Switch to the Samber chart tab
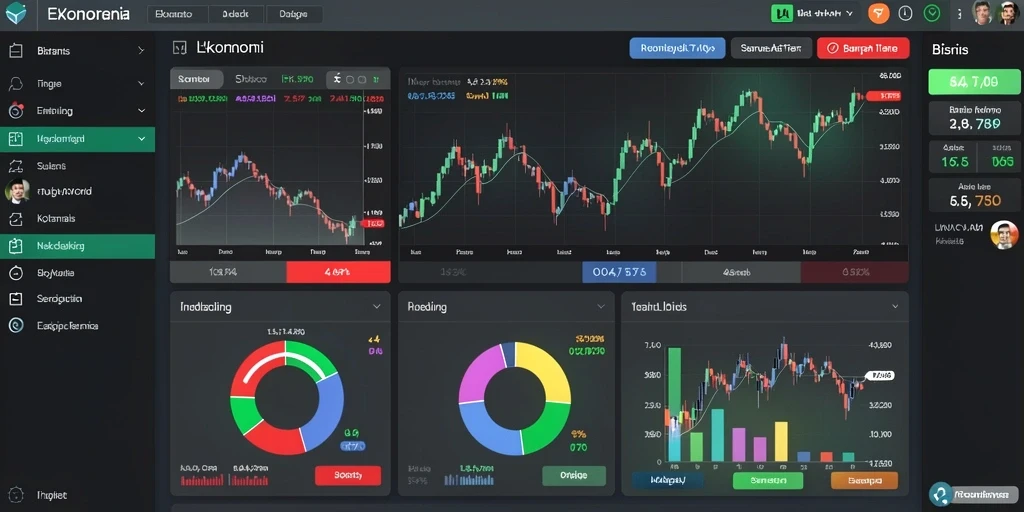Viewport: 1024px width, 512px height. coord(197,79)
